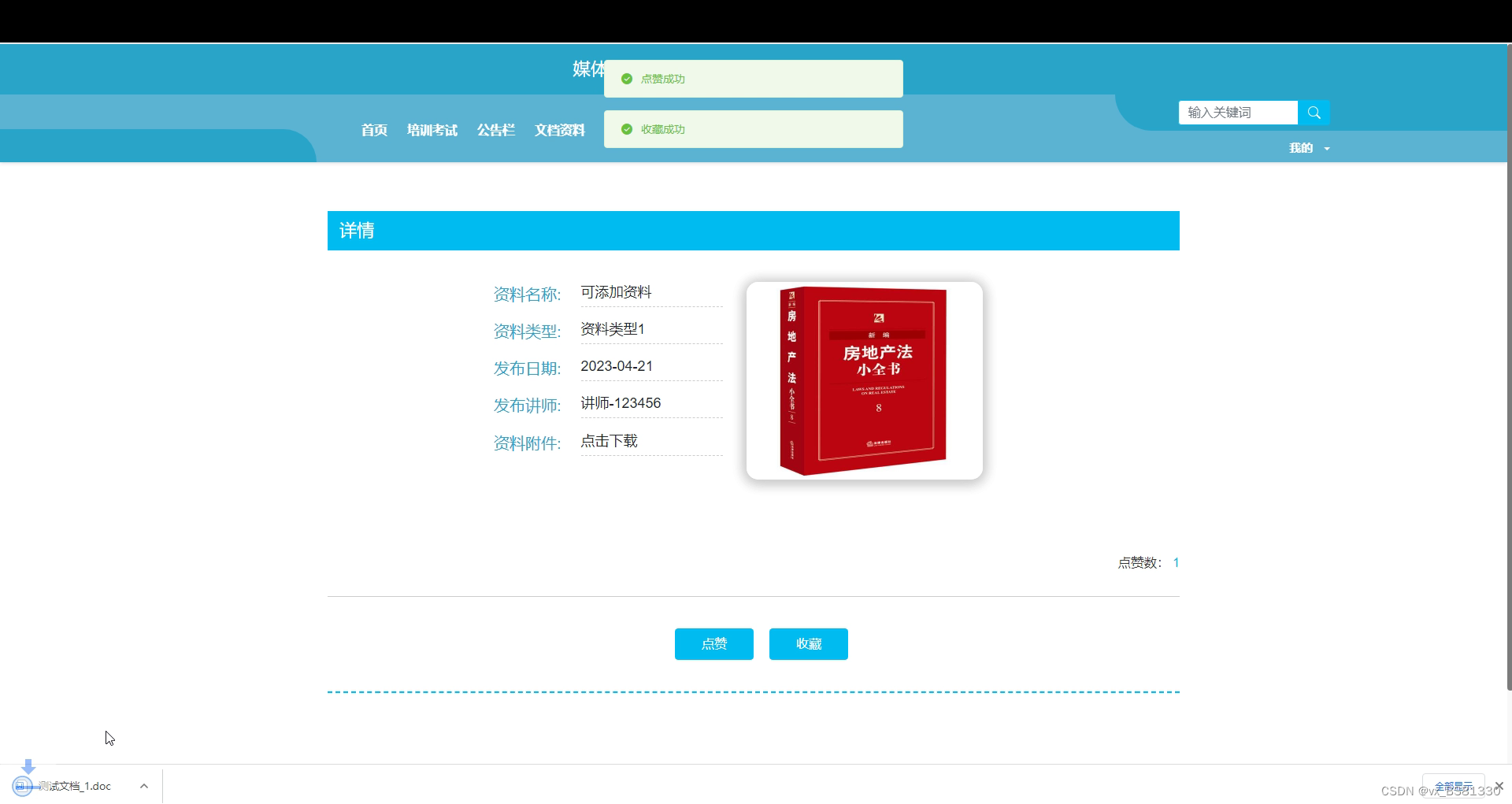
Task: Click the page vertical scrollbar
Action: (1509, 367)
